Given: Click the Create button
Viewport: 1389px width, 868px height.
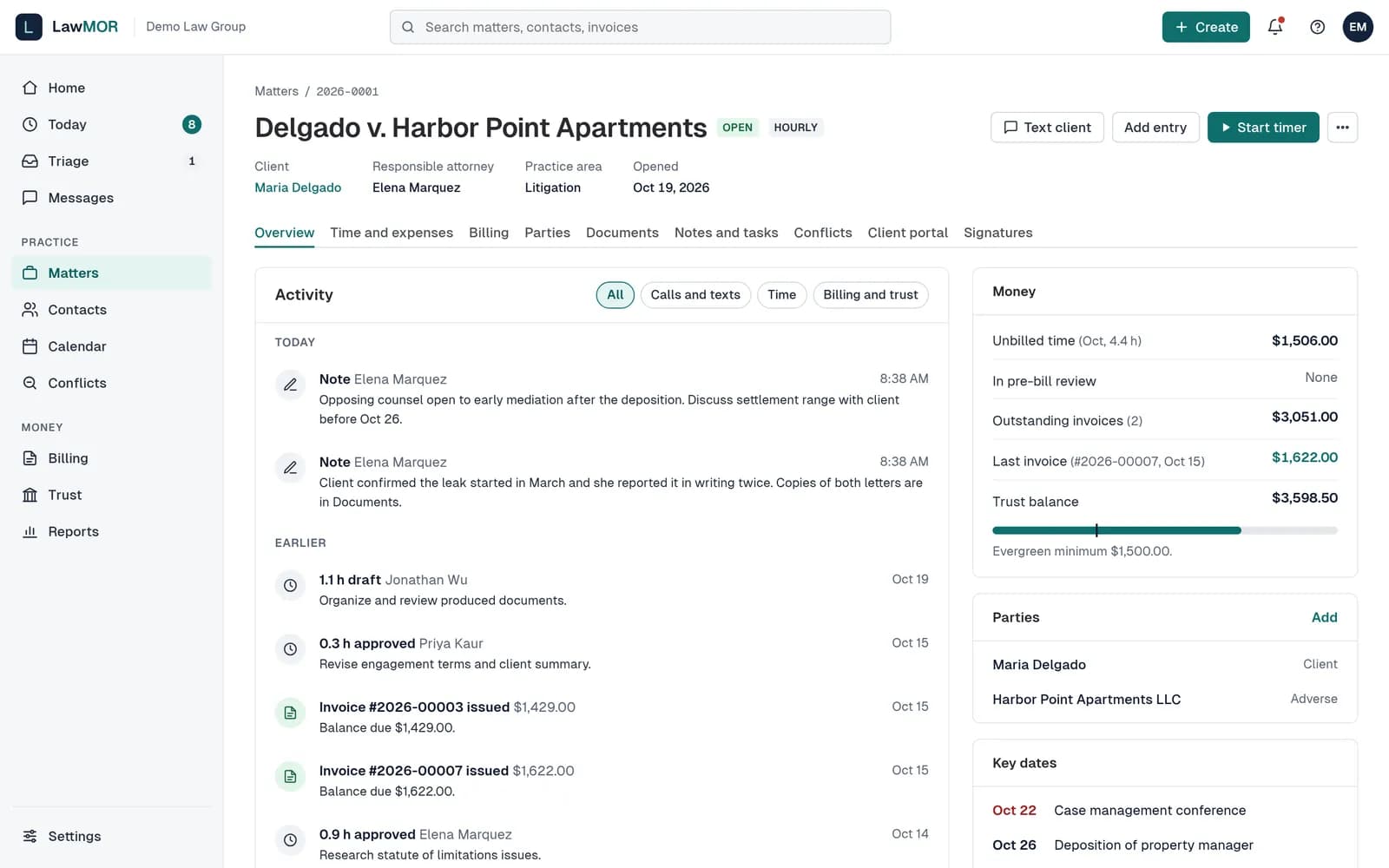Looking at the screenshot, I should tap(1206, 27).
